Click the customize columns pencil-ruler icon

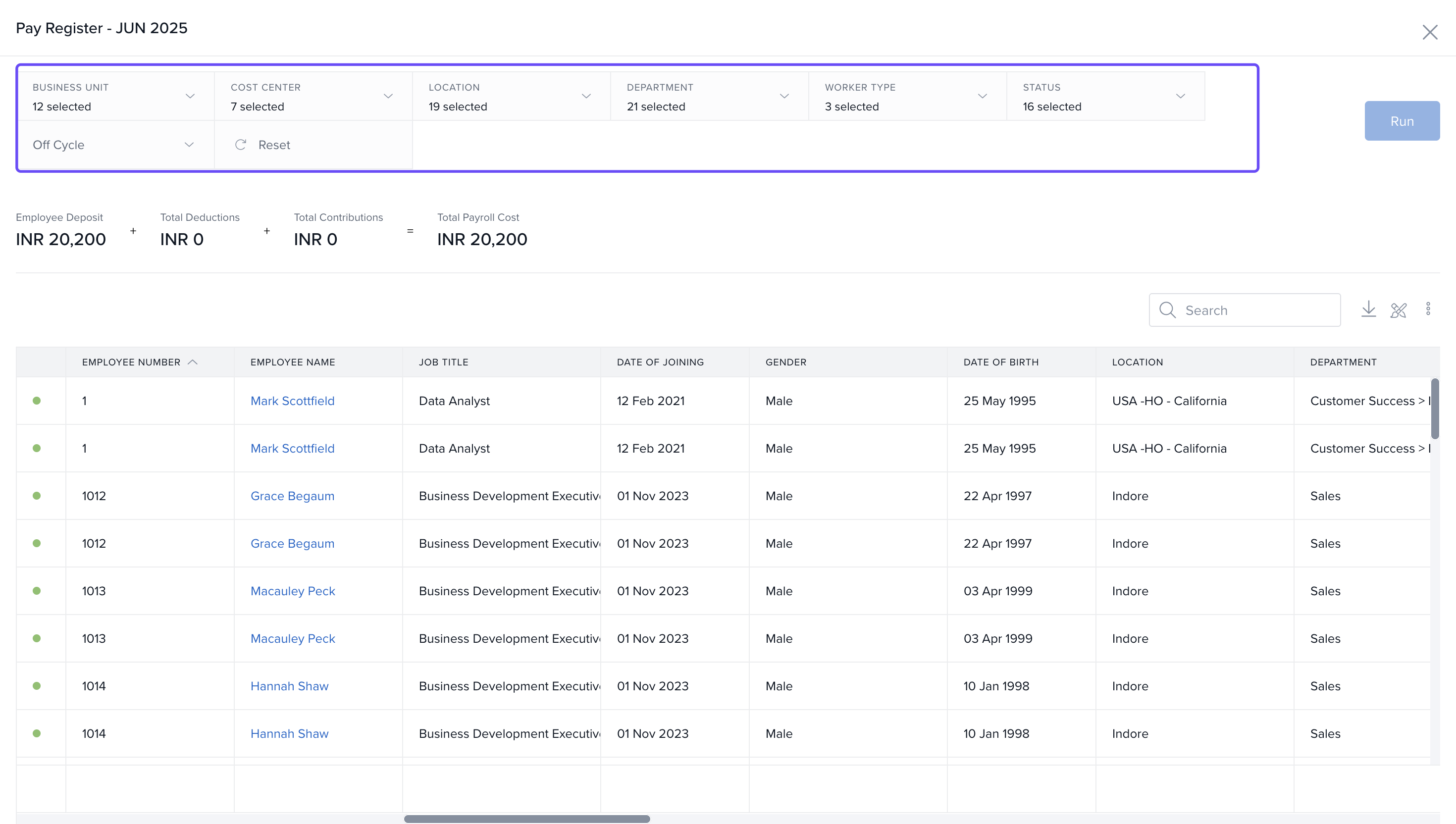[1398, 310]
